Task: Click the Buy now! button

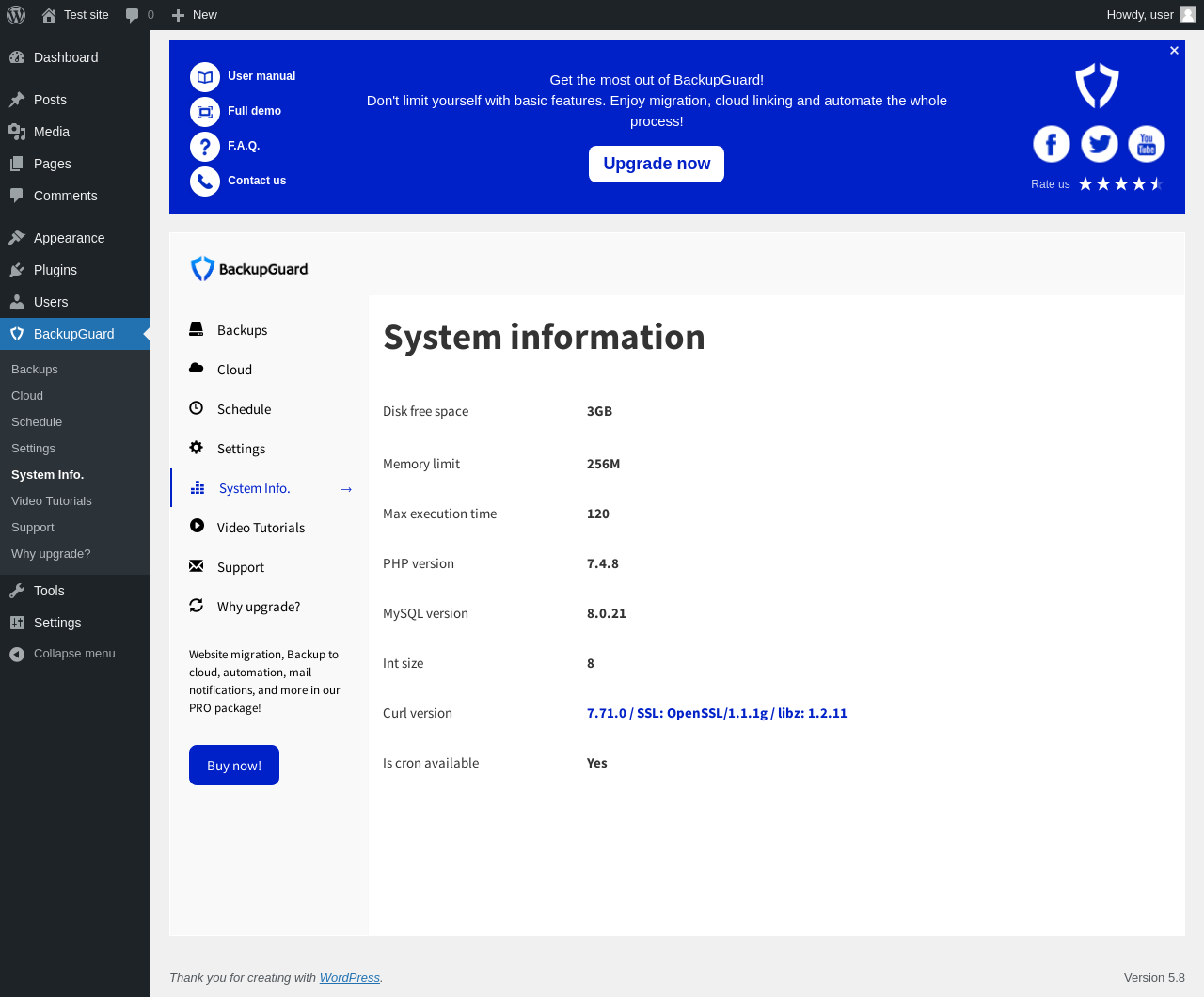Action: [x=234, y=766]
